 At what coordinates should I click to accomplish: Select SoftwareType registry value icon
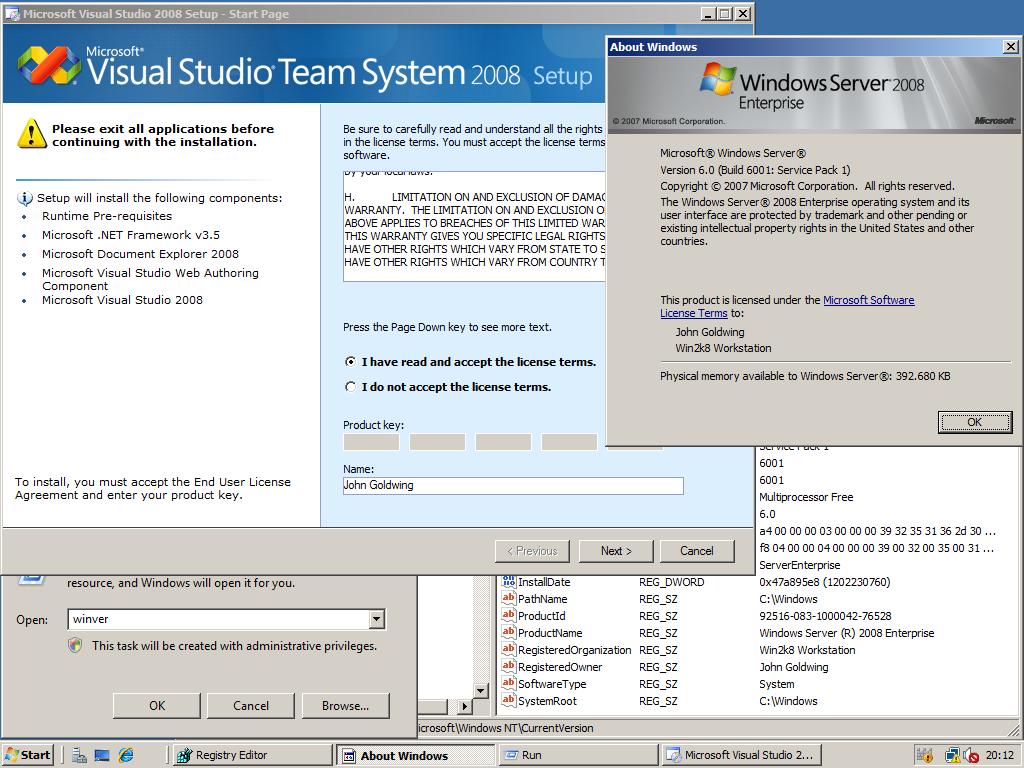pos(508,683)
